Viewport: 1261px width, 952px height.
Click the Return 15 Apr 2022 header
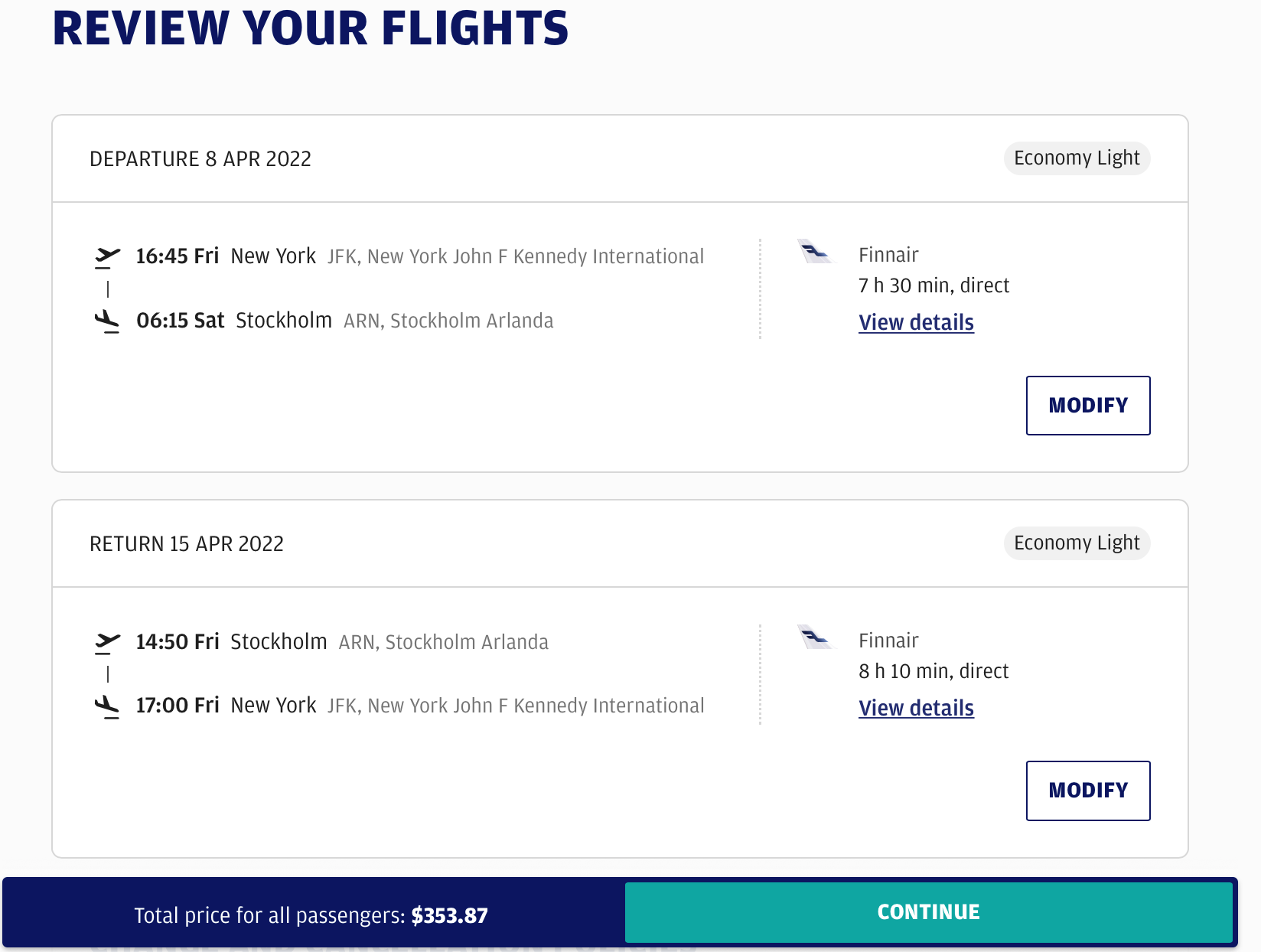(187, 544)
